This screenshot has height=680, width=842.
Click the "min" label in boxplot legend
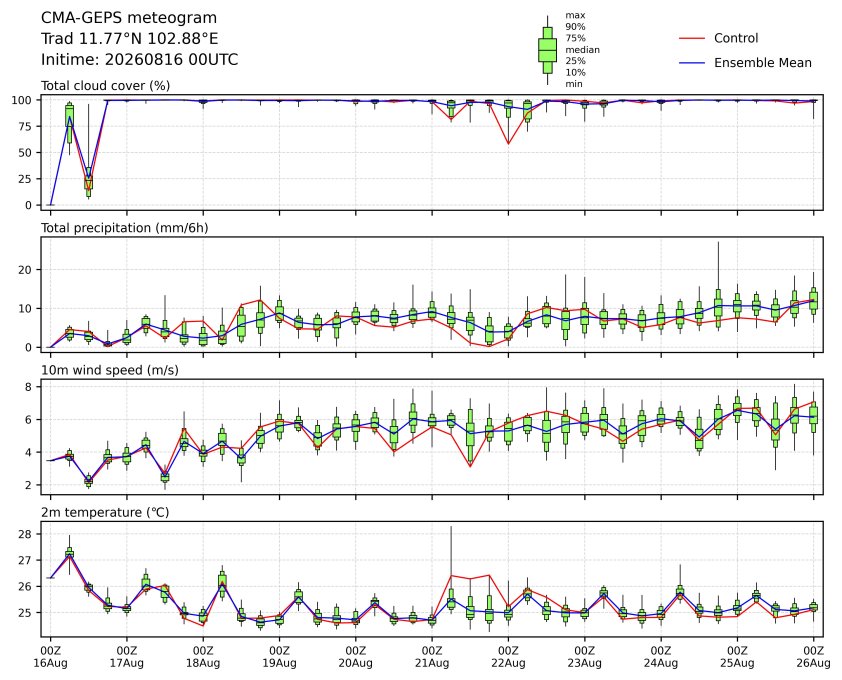[574, 84]
